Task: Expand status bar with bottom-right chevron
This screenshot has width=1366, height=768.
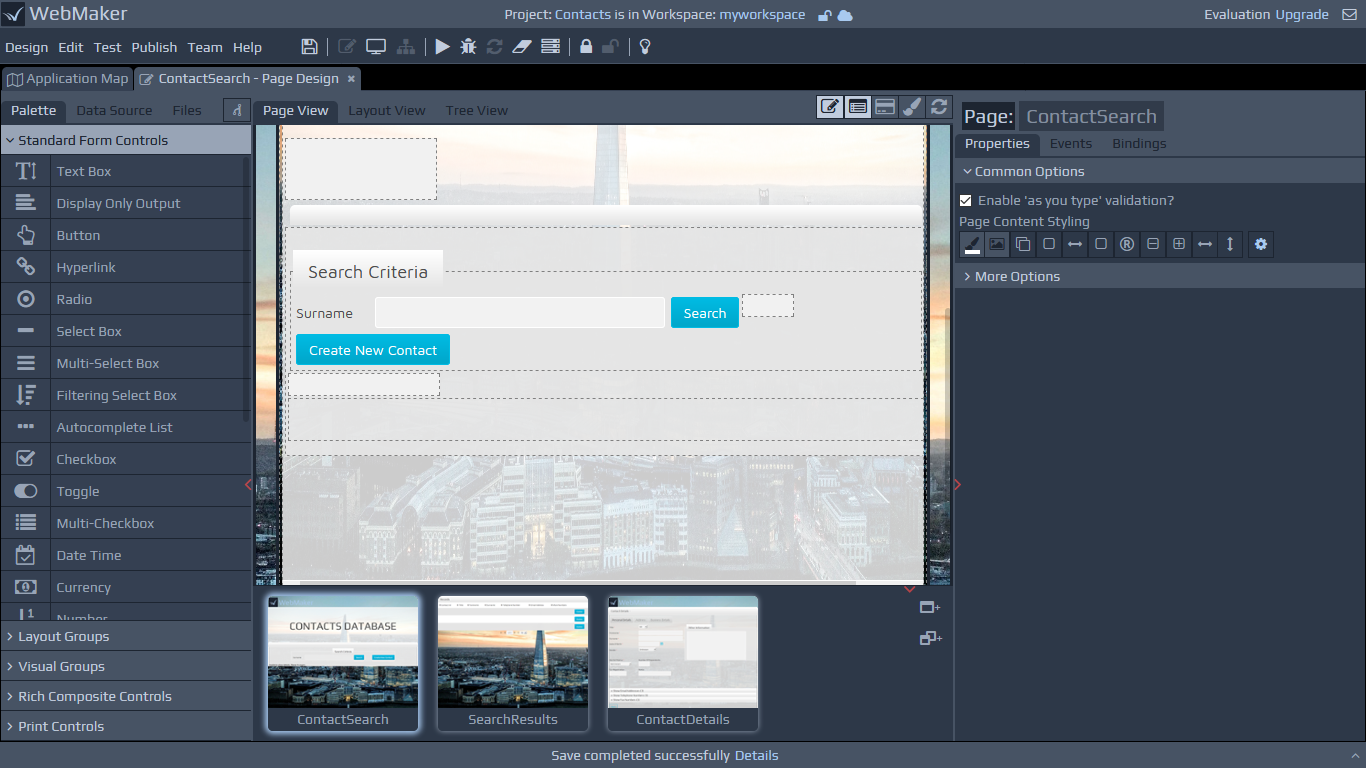Action: 1355,755
